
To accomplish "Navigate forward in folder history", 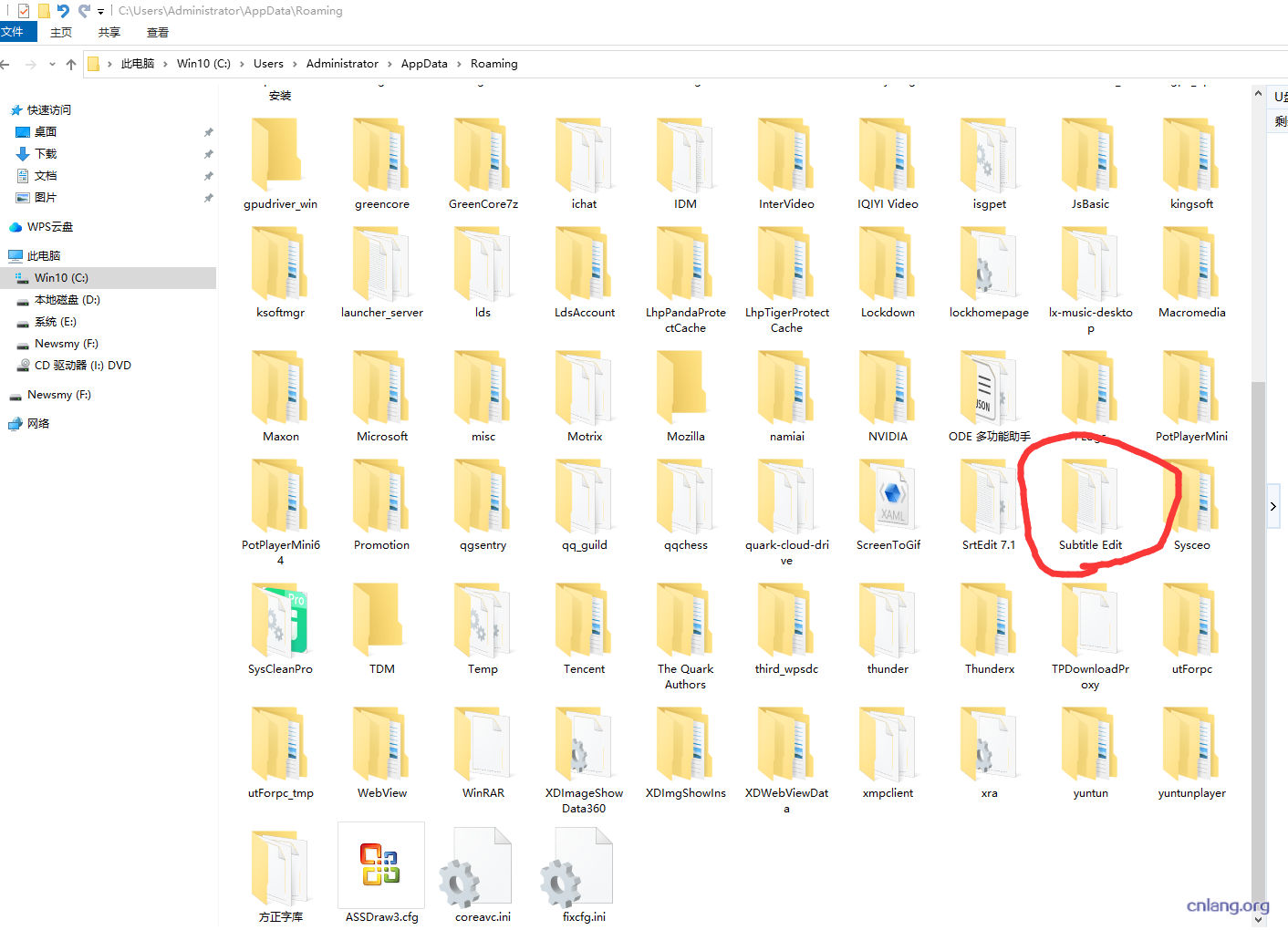I will click(x=31, y=64).
